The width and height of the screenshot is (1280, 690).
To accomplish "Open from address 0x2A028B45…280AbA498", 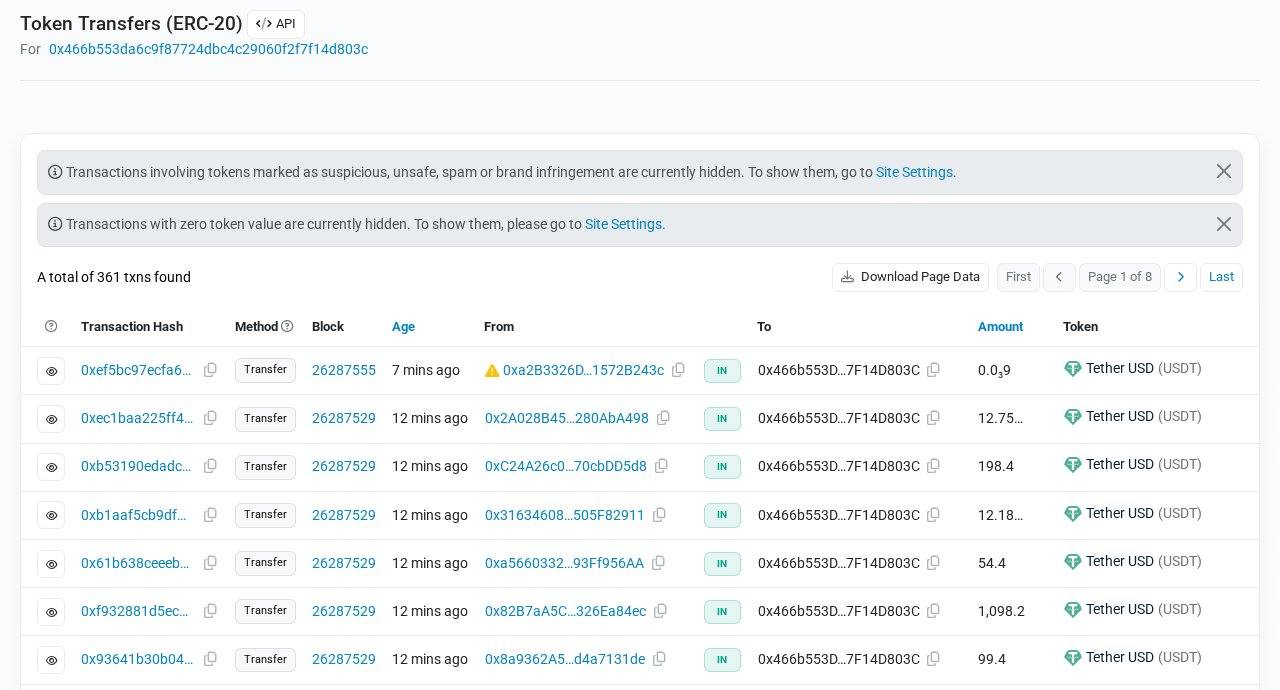I will point(567,418).
